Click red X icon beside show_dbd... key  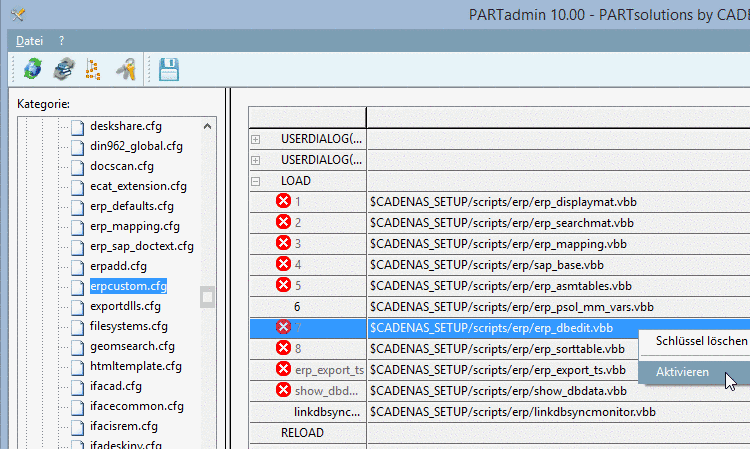(283, 390)
